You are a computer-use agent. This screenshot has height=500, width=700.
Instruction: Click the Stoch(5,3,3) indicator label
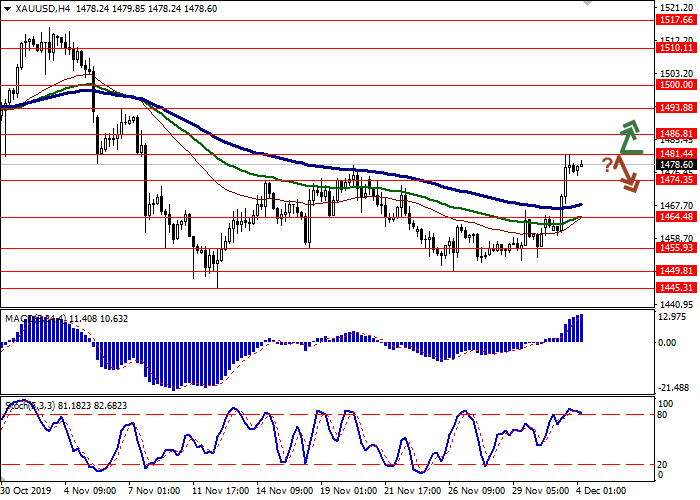(28, 403)
